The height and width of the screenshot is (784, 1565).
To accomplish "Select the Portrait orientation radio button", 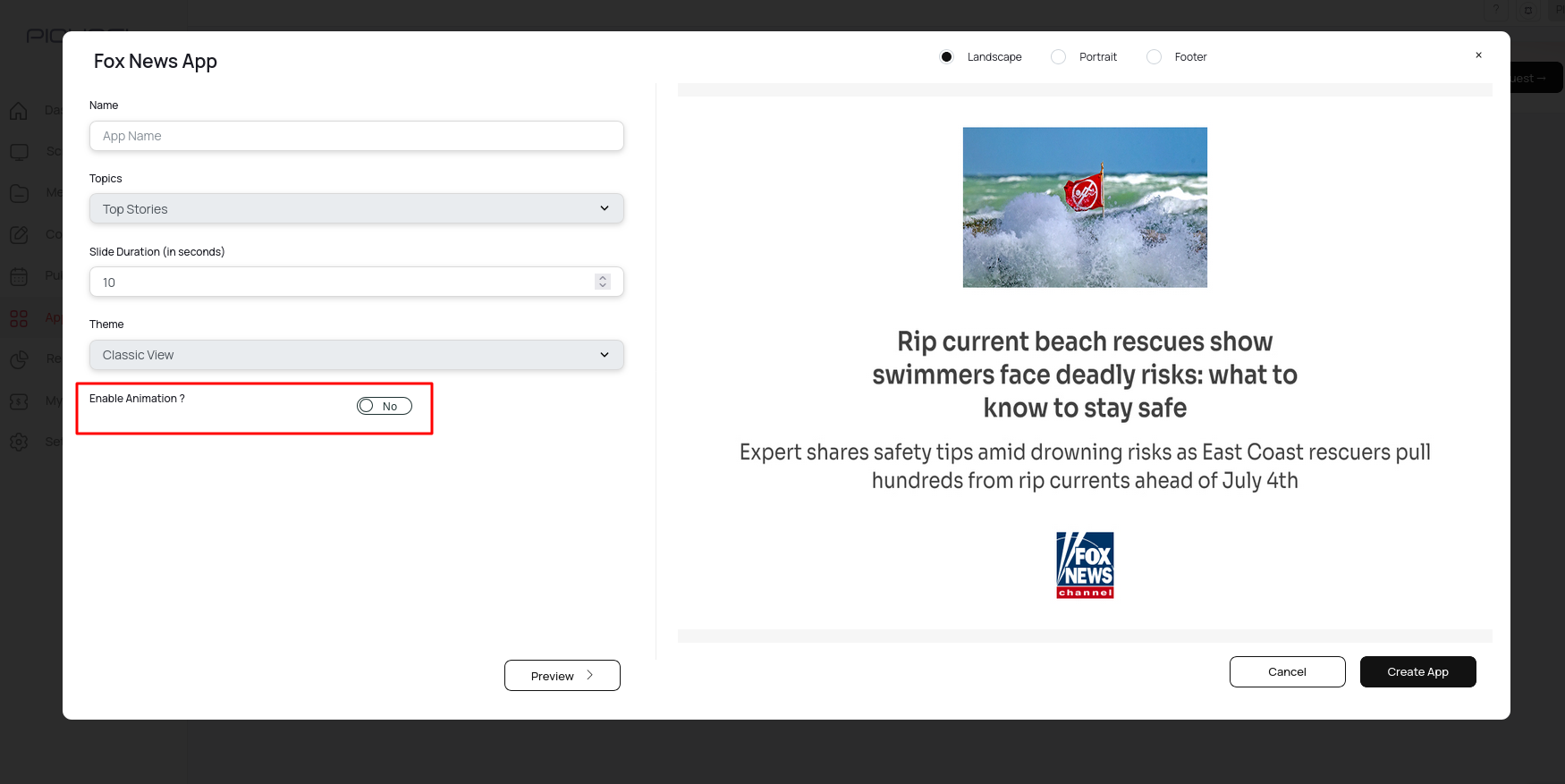I will pos(1059,57).
